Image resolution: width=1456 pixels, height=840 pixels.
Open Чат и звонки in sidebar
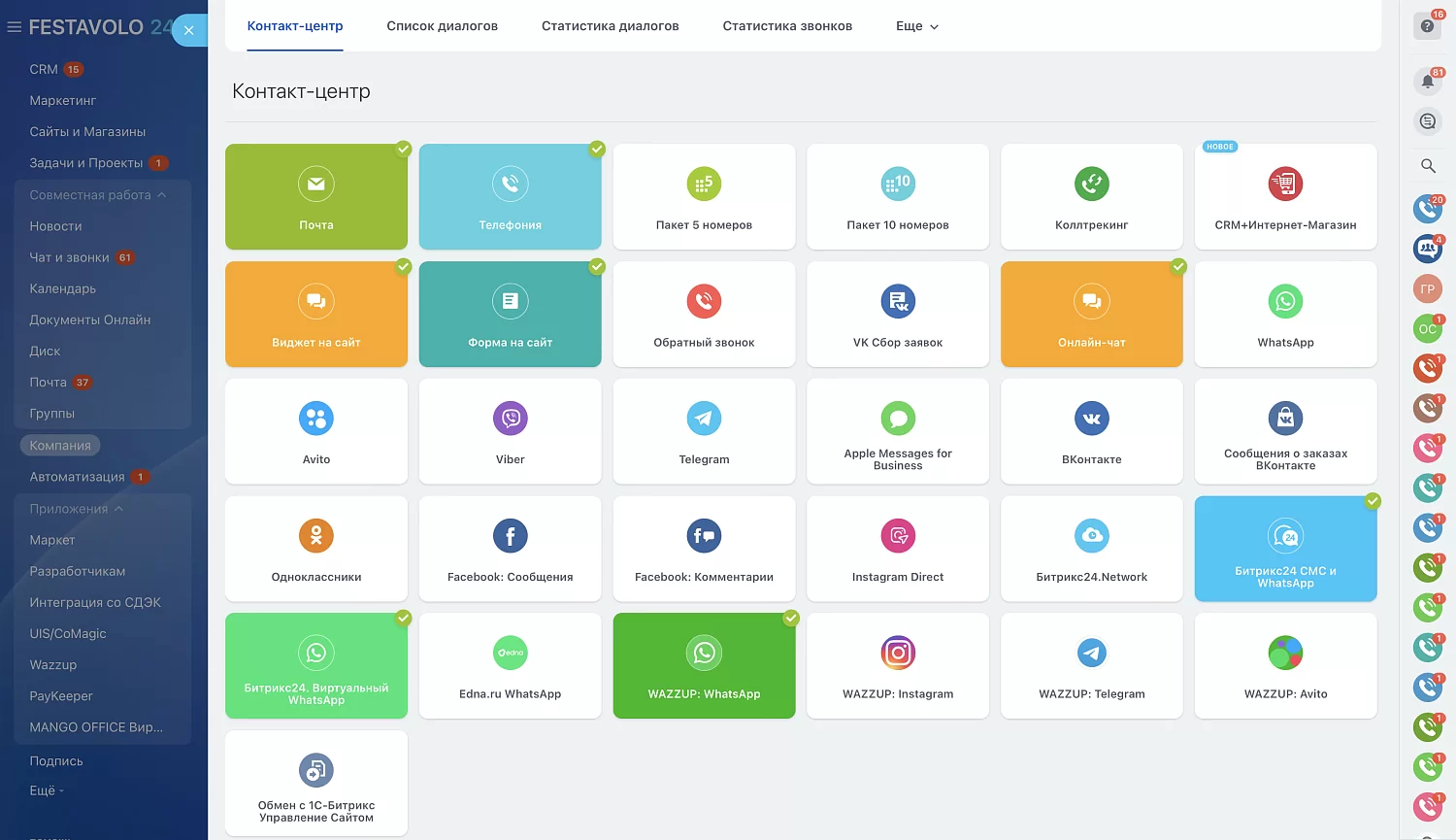(69, 257)
